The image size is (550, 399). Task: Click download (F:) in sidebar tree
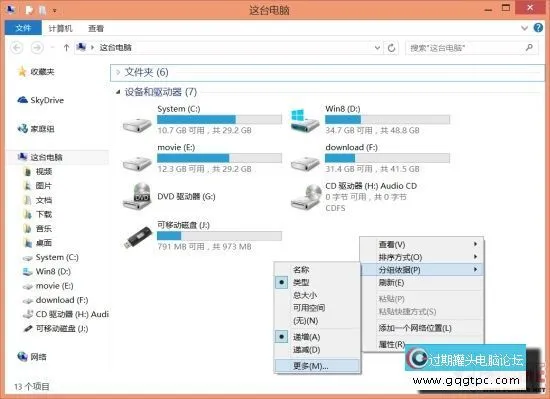[62, 300]
